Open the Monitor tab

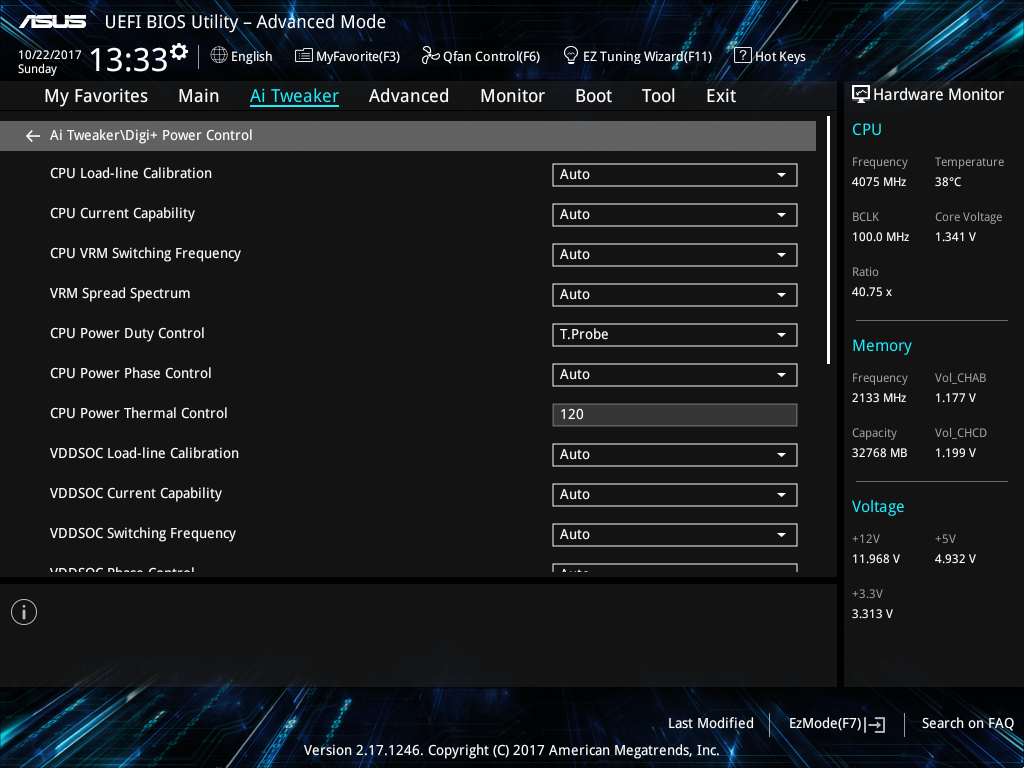pyautogui.click(x=513, y=96)
